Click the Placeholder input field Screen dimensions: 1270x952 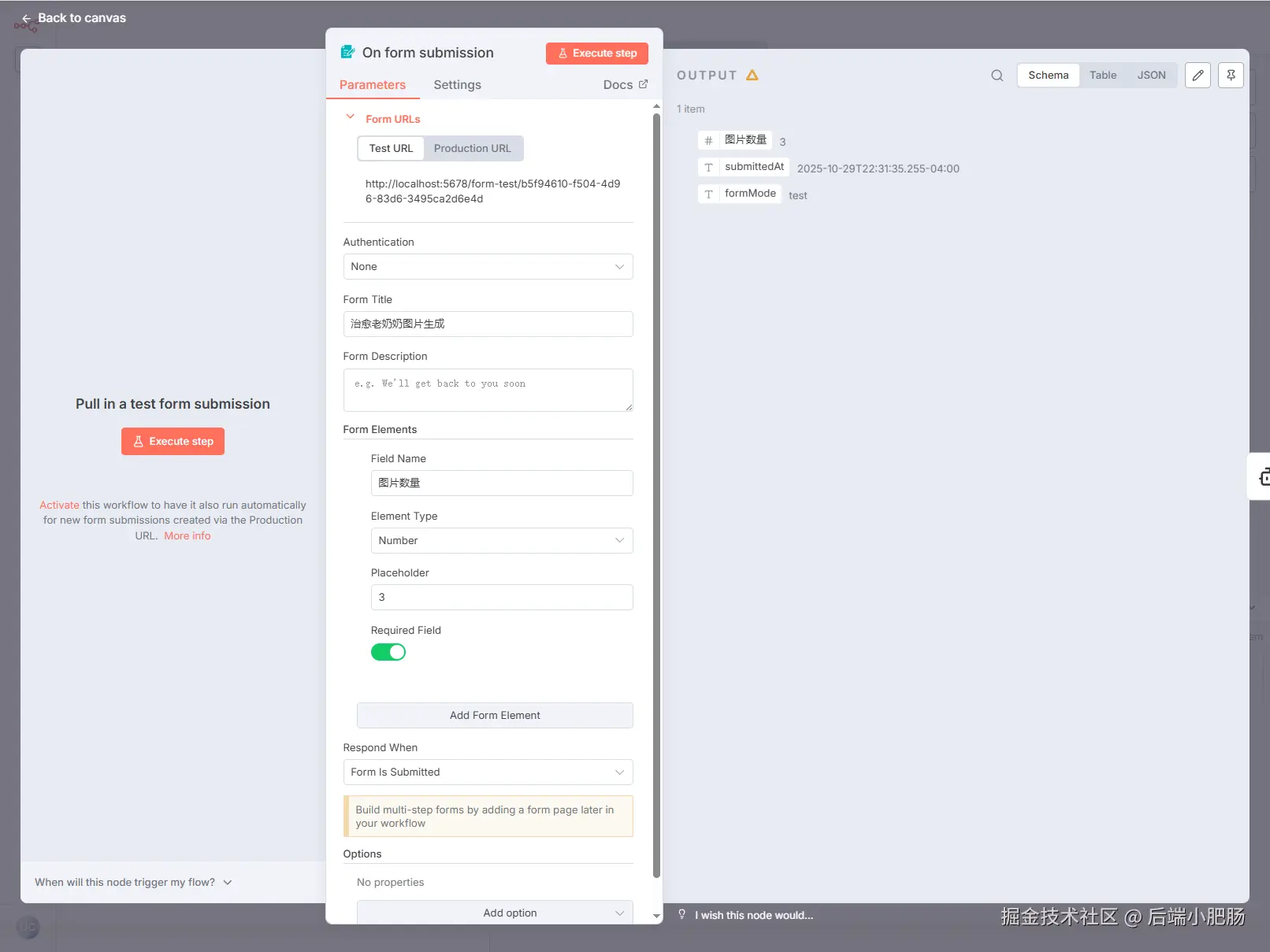(x=502, y=597)
